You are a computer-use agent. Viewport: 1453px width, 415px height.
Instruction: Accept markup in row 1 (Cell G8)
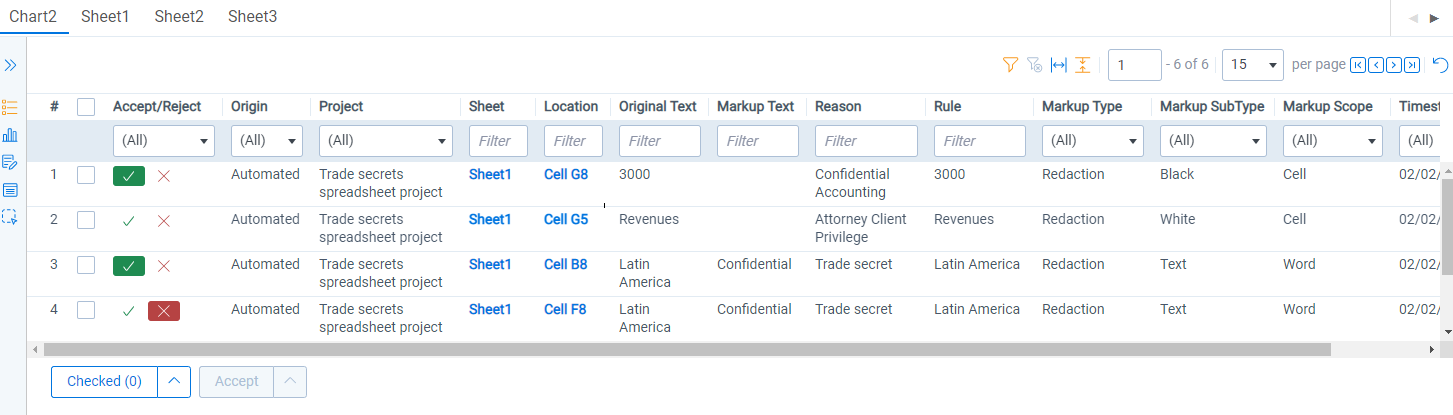tap(129, 176)
